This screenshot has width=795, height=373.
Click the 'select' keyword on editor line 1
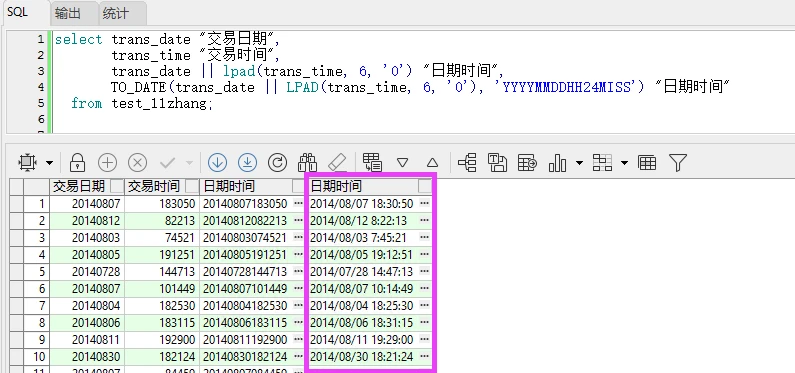coord(79,40)
